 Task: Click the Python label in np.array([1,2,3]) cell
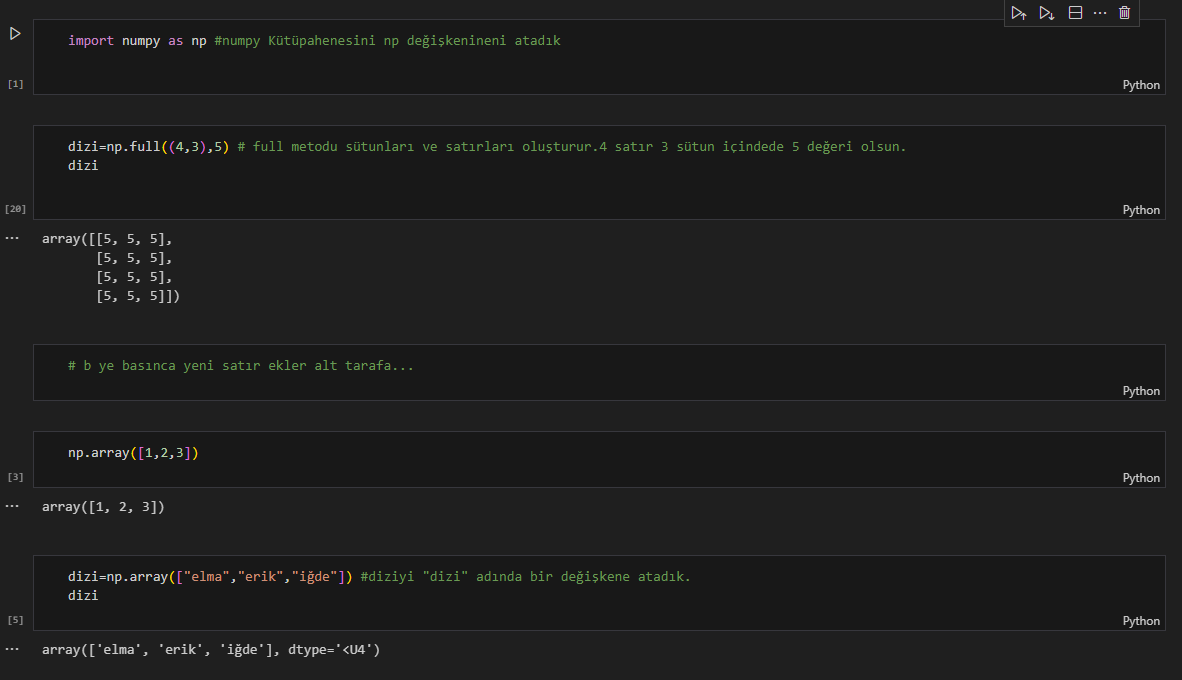1141,478
